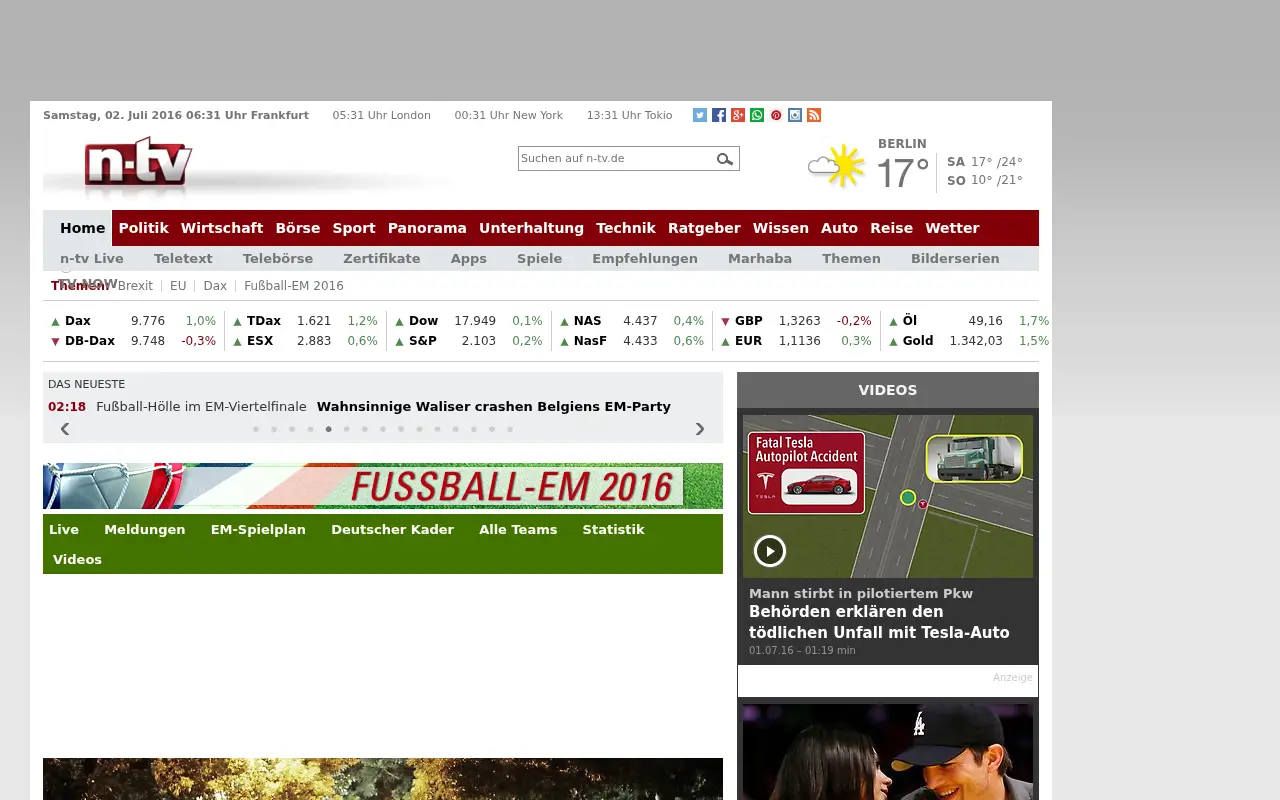Open the Brexit topic link
The width and height of the screenshot is (1280, 800).
[135, 286]
